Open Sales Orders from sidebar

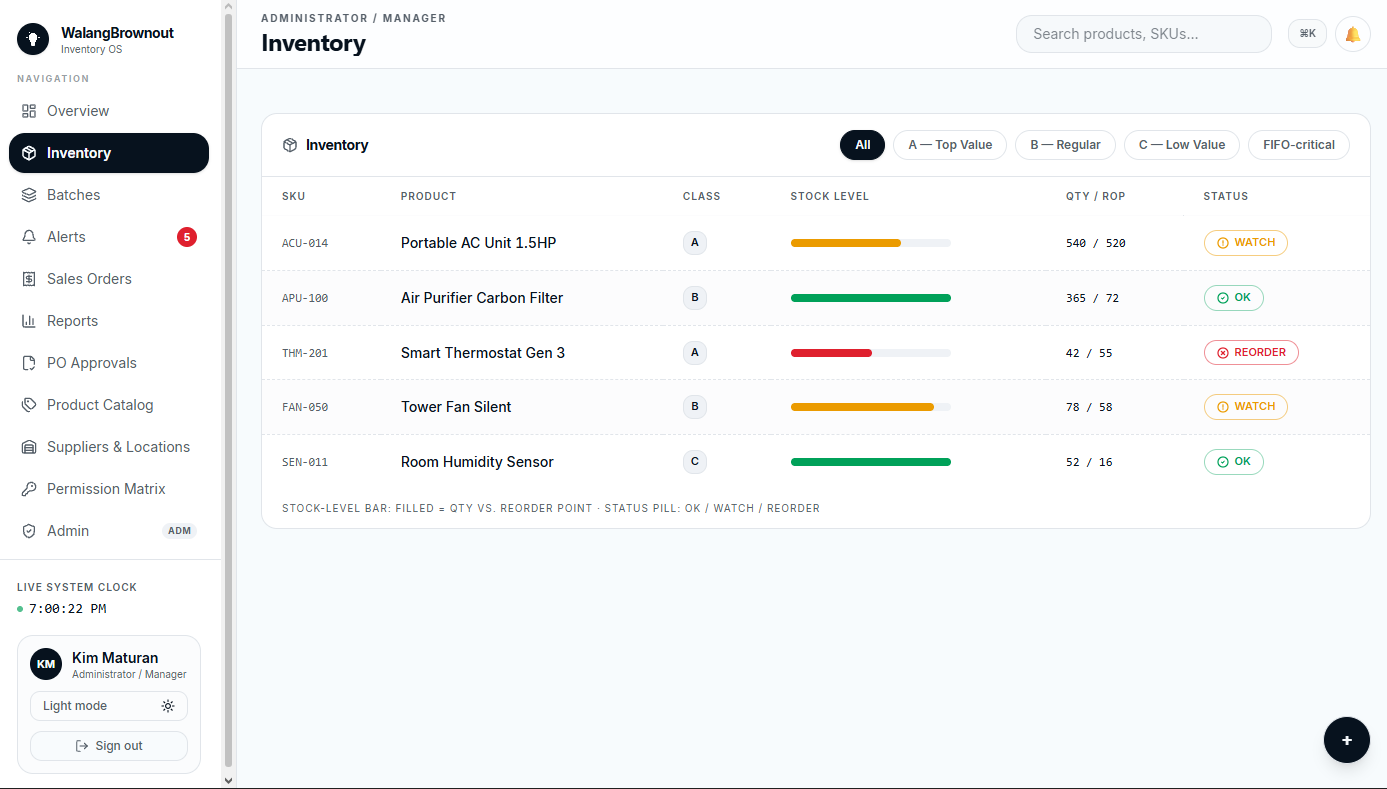109,279
